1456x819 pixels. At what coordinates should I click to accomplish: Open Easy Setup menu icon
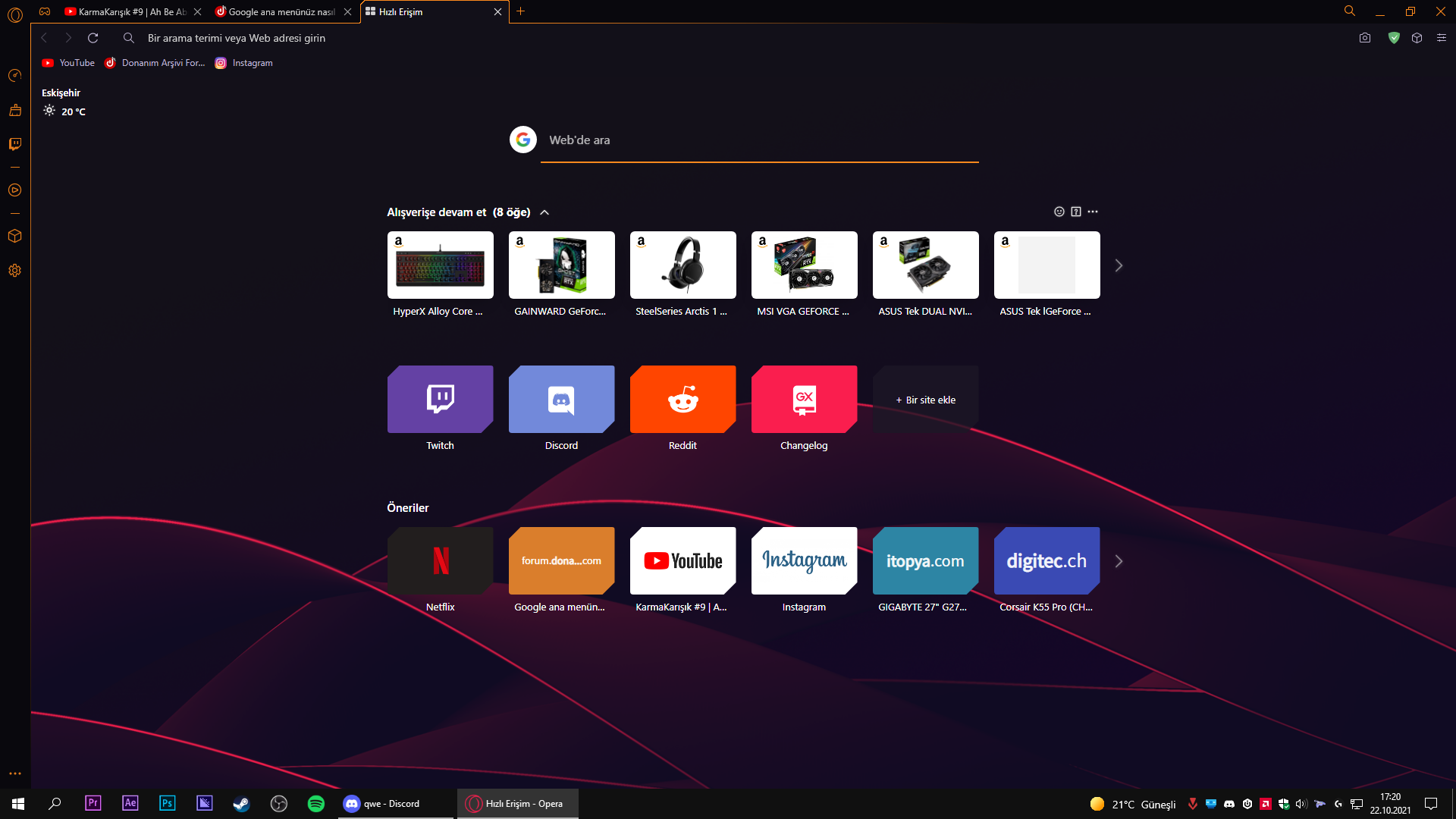(x=1442, y=38)
